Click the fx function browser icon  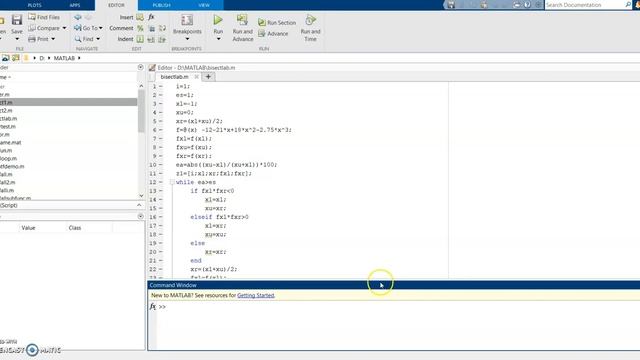tap(153, 307)
